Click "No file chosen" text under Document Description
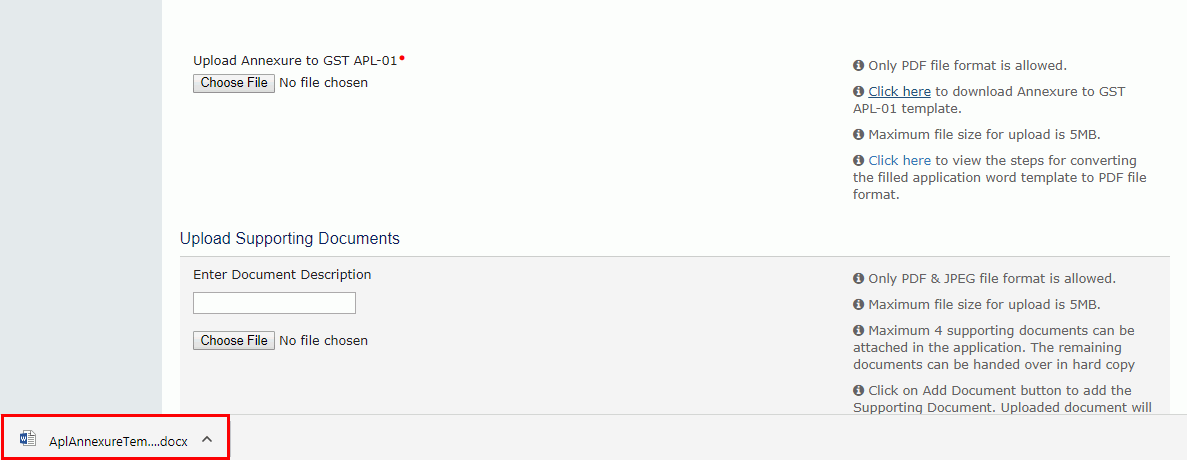This screenshot has width=1187, height=460. pos(323,341)
